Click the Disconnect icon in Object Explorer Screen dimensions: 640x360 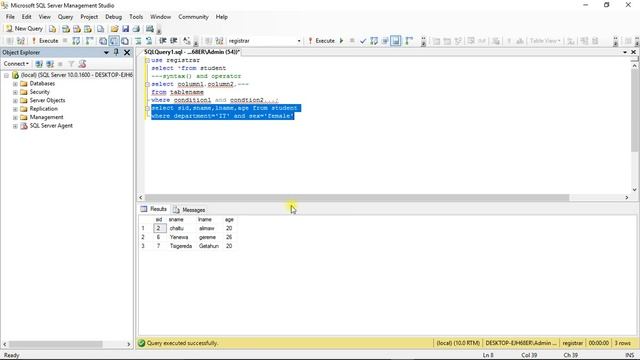50,64
